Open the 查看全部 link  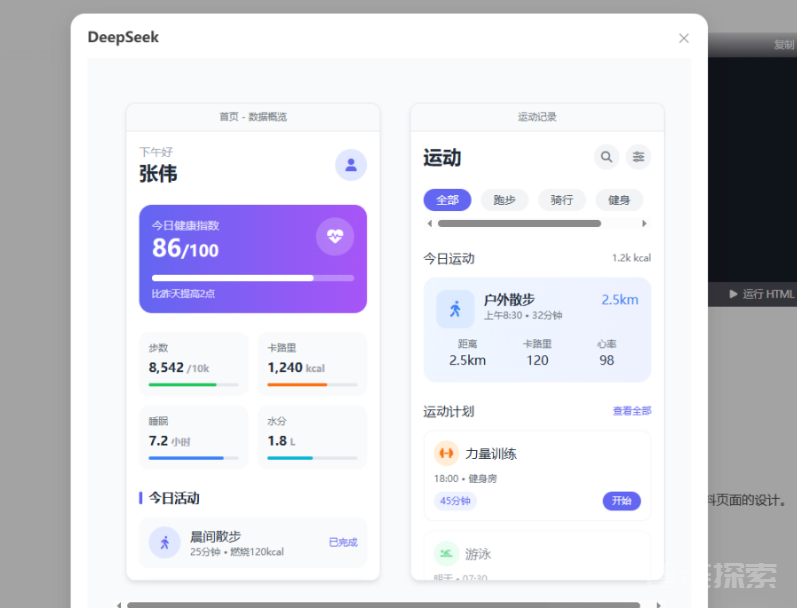point(632,411)
